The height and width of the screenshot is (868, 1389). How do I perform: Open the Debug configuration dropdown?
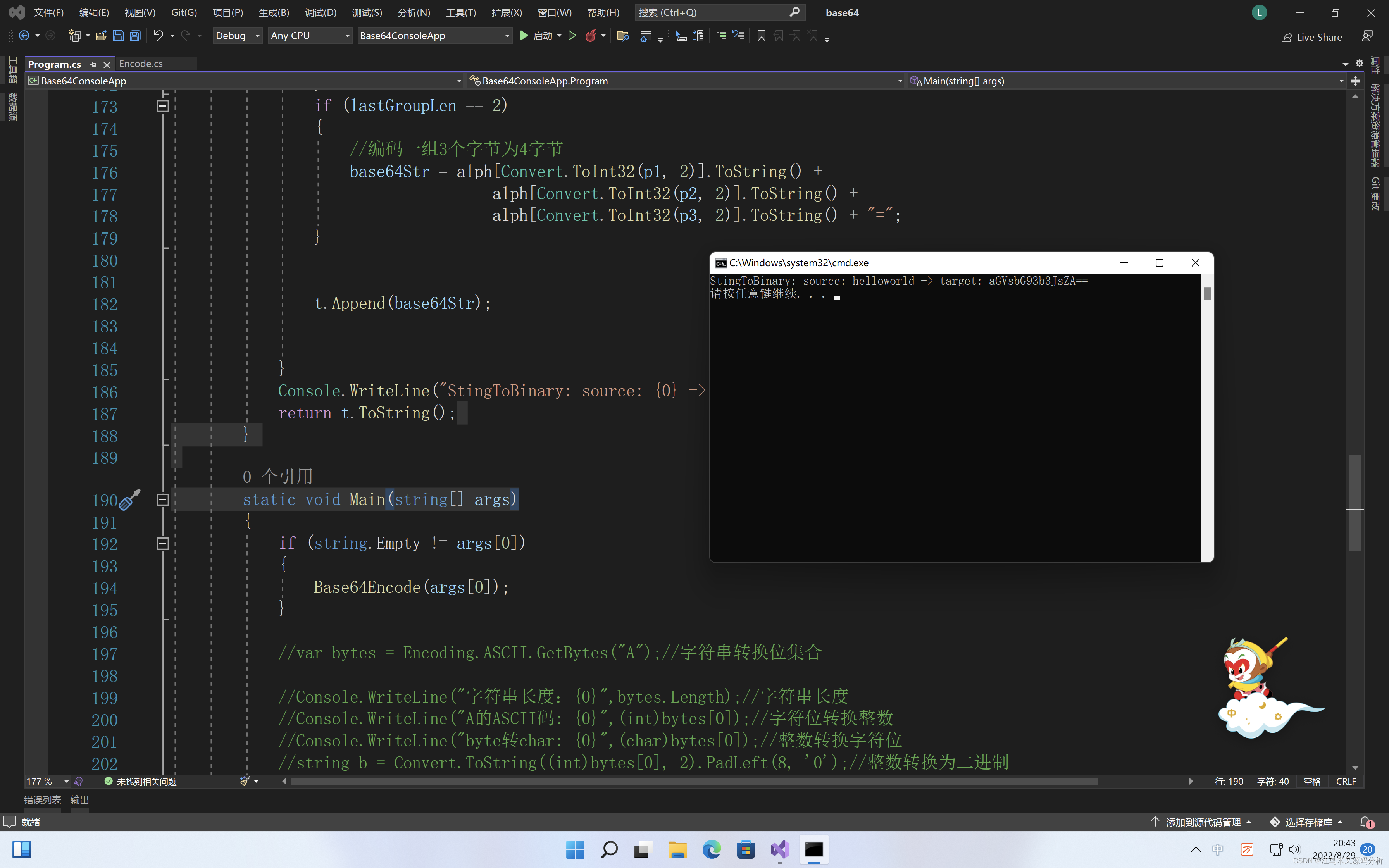tap(237, 36)
